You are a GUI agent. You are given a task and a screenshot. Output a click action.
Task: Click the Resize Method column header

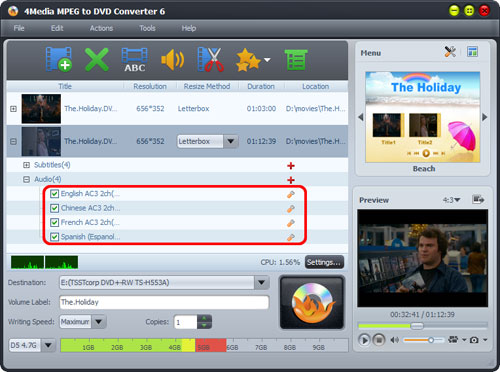207,86
